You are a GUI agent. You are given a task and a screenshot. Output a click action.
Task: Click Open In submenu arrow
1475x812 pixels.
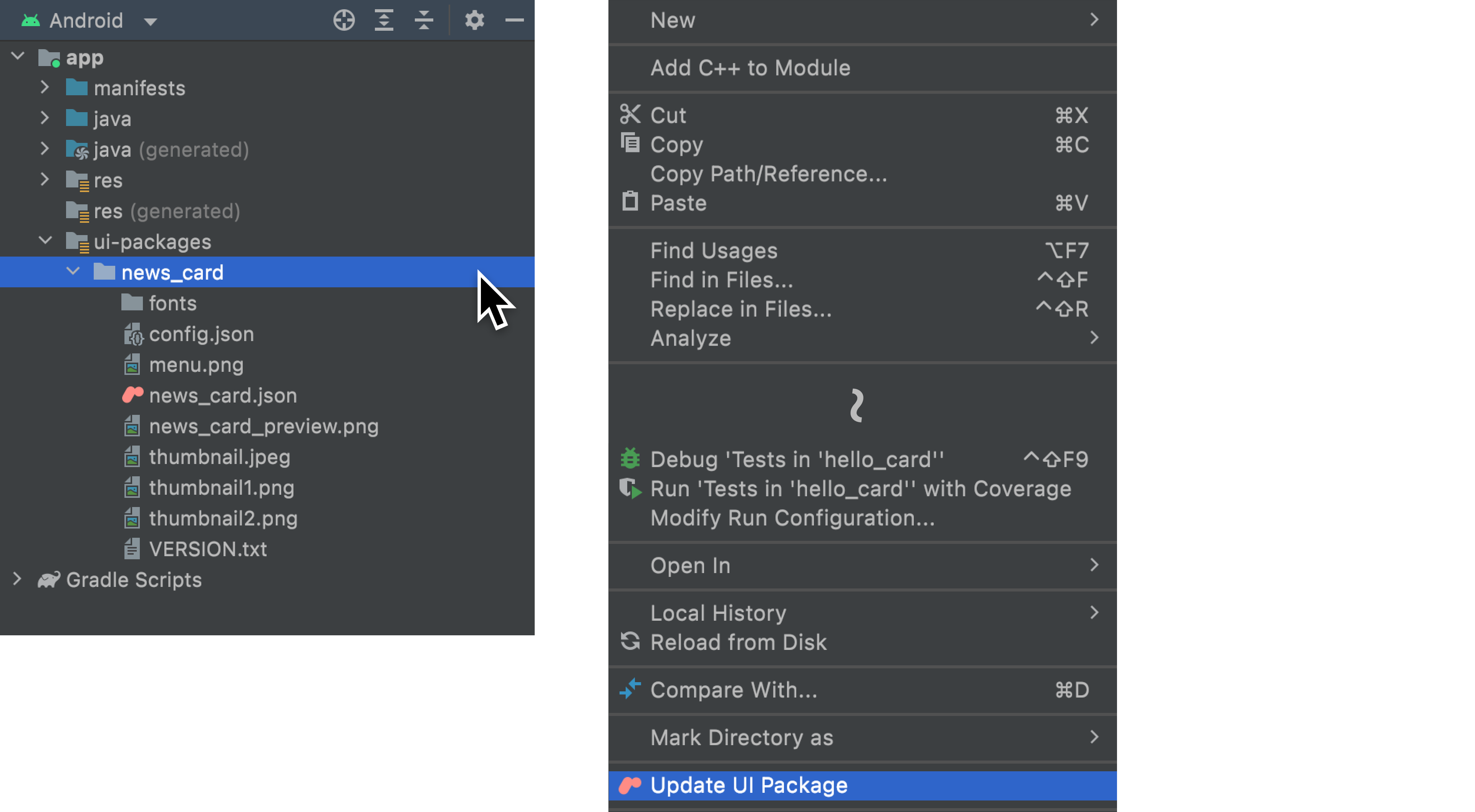(1093, 565)
